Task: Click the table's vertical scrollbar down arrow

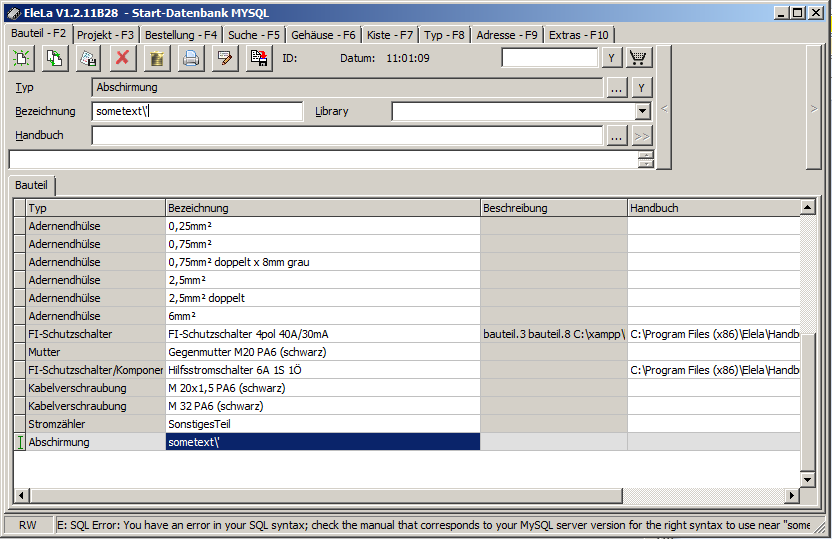Action: pyautogui.click(x=807, y=478)
